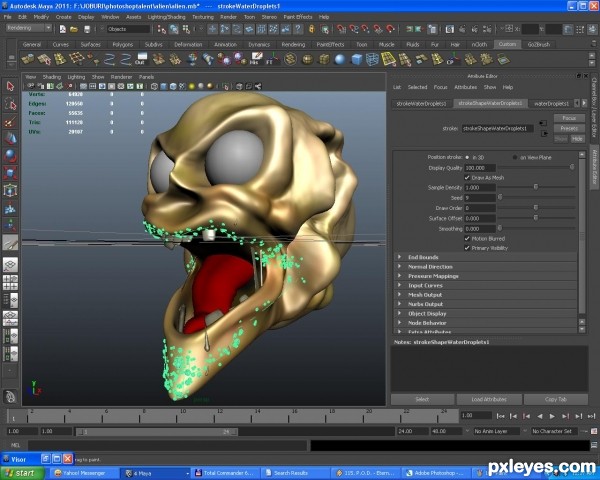
Task: Click the Surface Offset slider handle
Action: coord(536,218)
